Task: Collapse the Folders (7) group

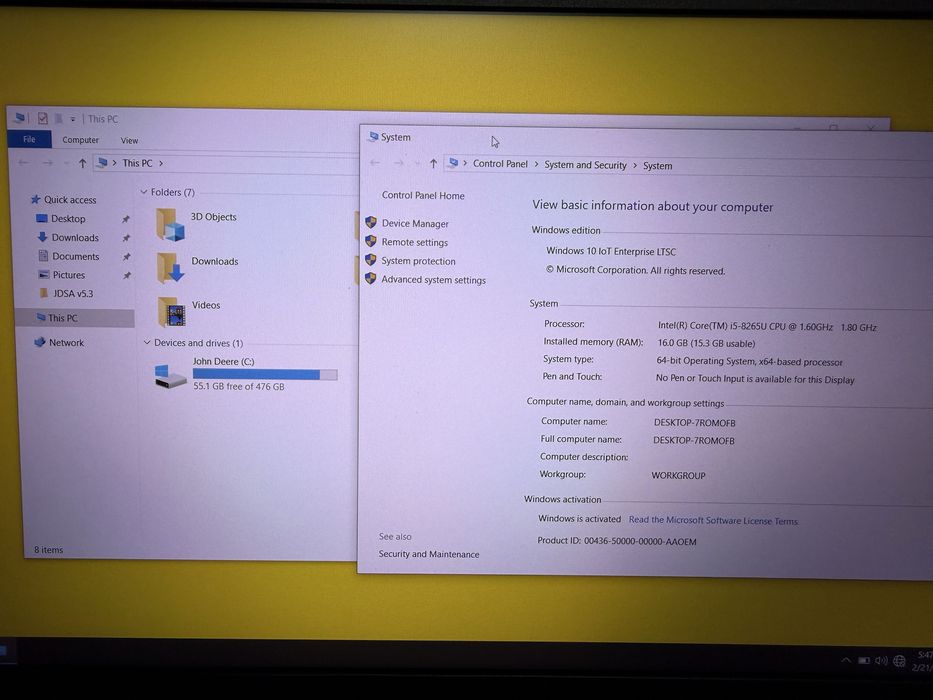Action: coord(144,192)
